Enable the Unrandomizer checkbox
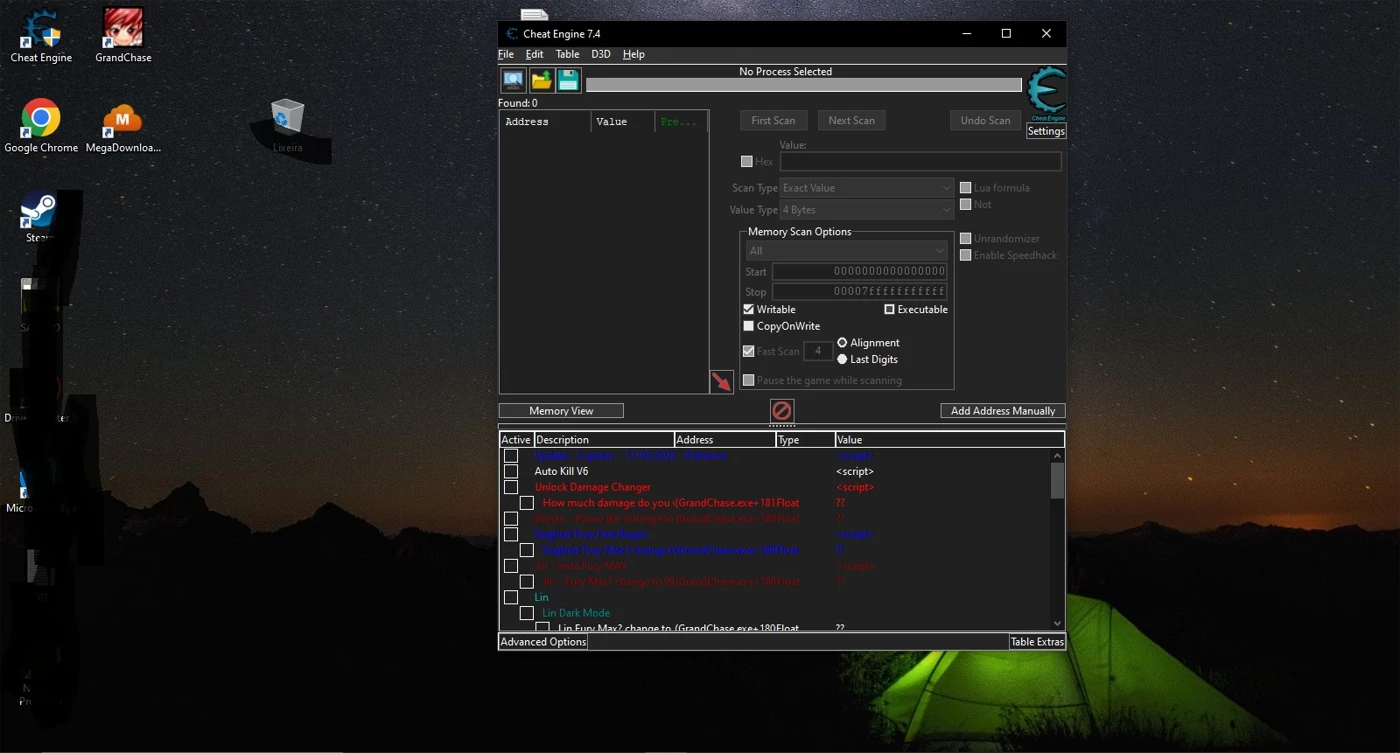This screenshot has width=1400, height=753. pos(965,238)
